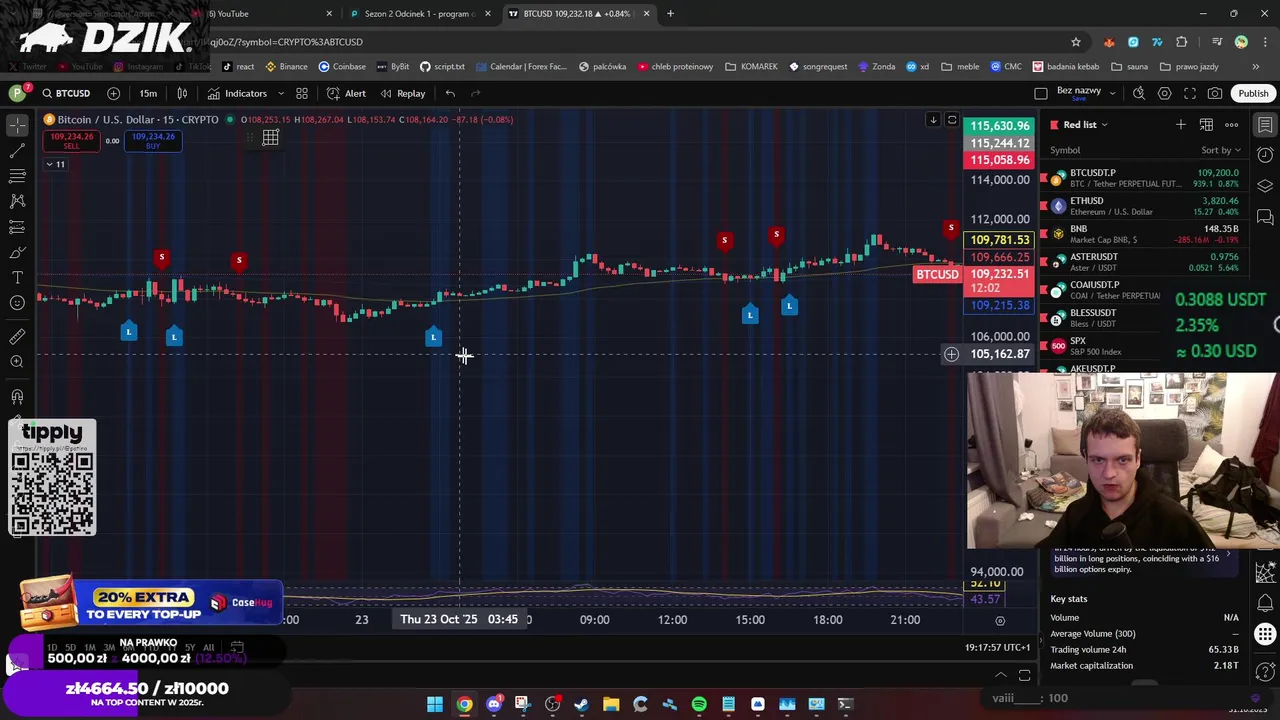Open File Explorer from the taskbar
1280x720 pixels.
[x=611, y=704]
